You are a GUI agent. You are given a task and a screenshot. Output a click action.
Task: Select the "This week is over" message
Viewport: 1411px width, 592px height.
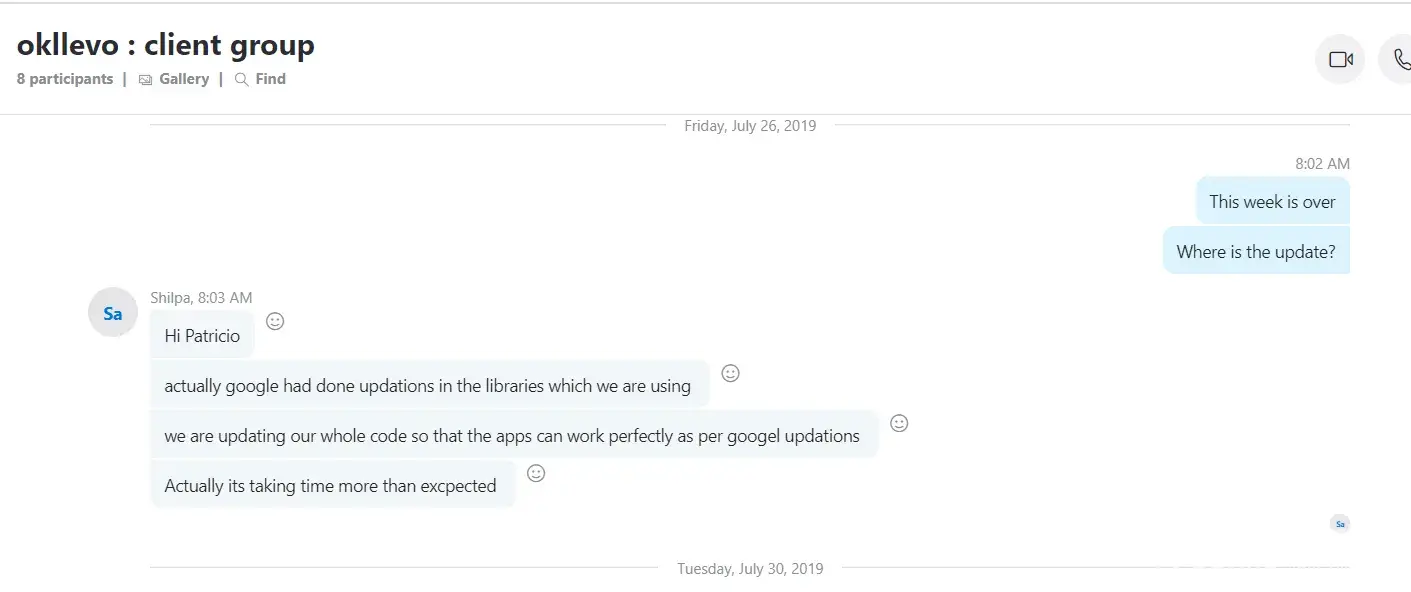coord(1272,202)
